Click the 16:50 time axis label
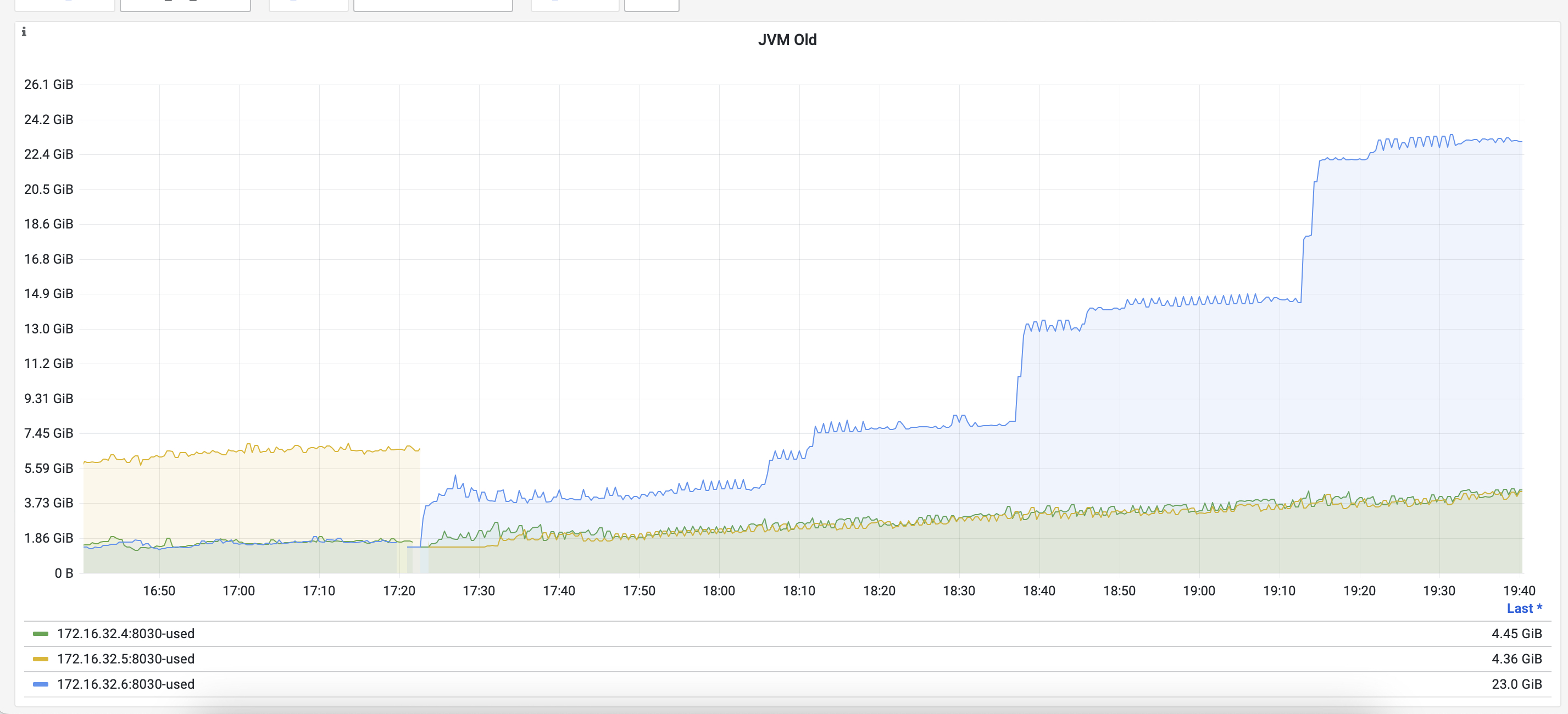This screenshot has height=714, width=1568. coord(159,590)
